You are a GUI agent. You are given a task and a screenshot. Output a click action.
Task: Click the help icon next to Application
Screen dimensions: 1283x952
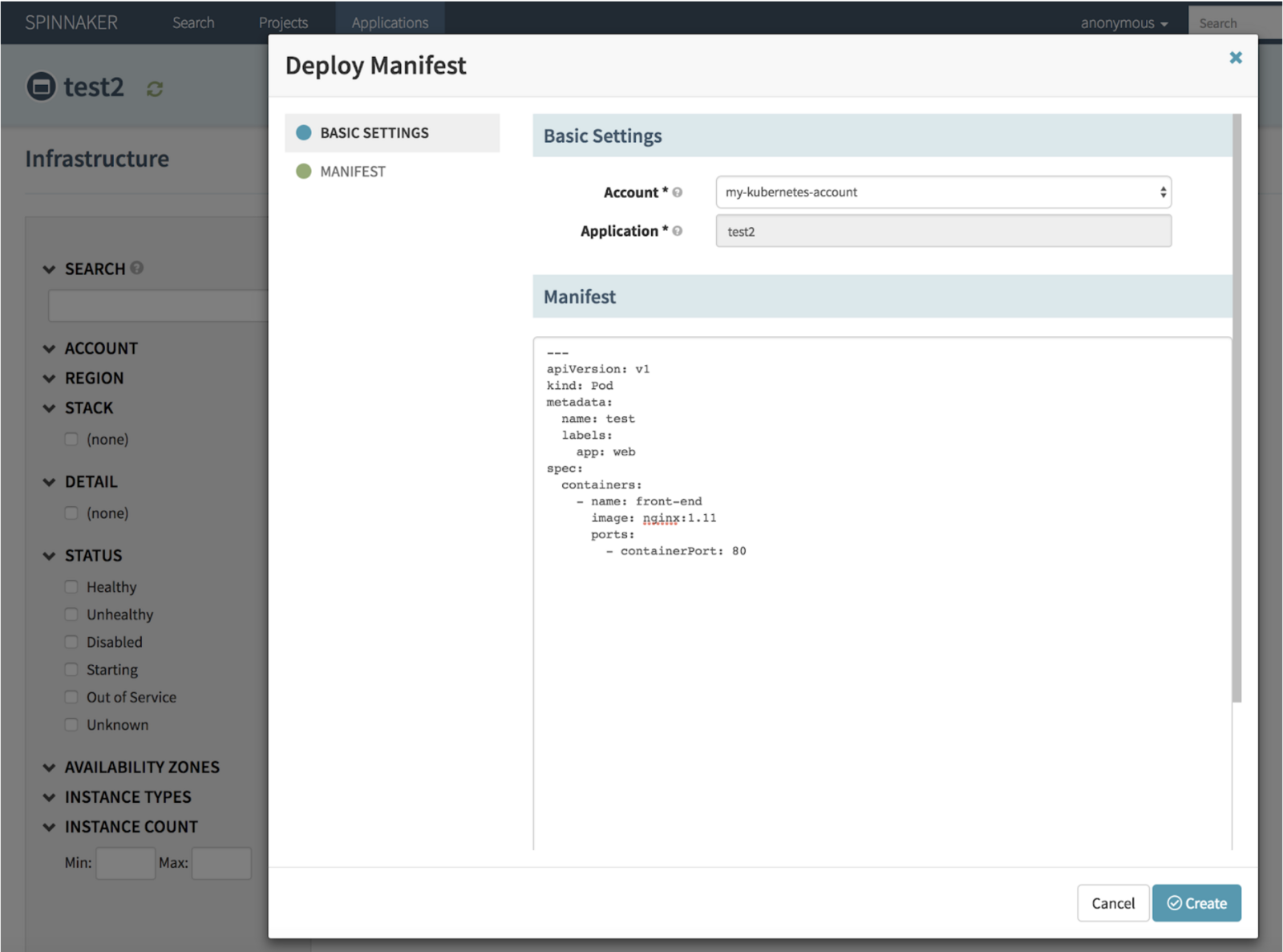point(678,231)
